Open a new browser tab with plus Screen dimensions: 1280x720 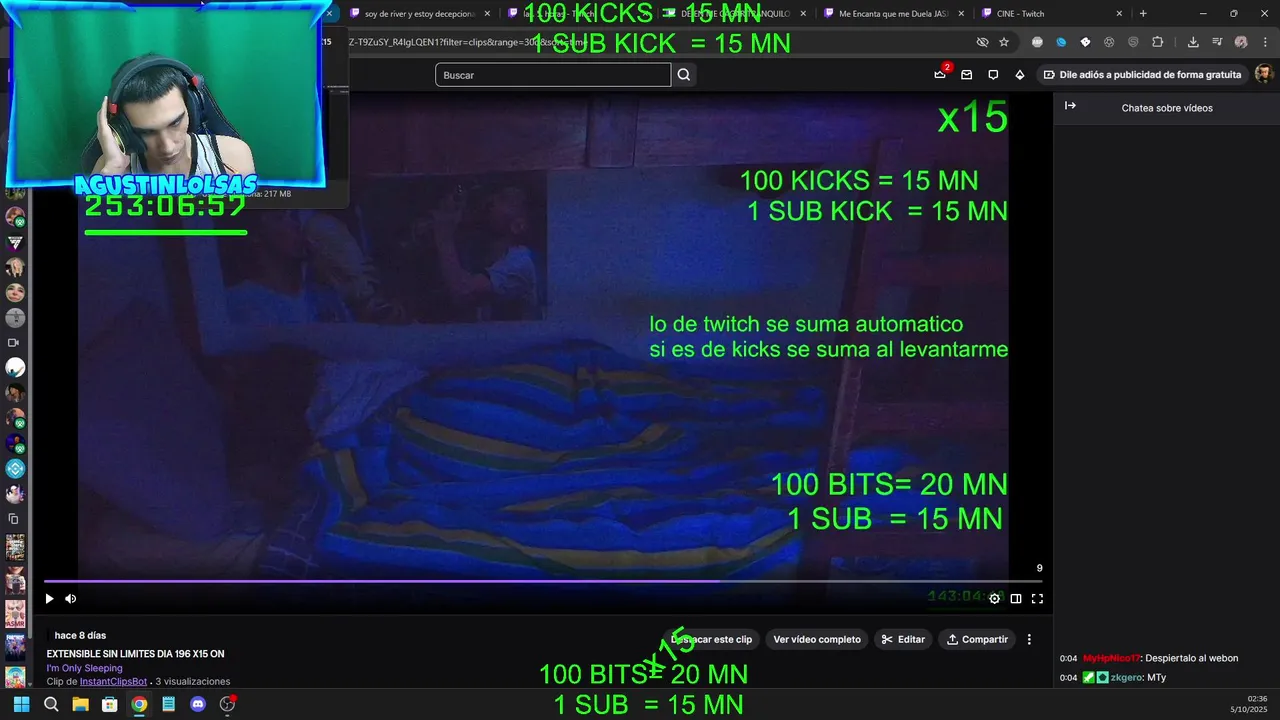[x=1143, y=14]
